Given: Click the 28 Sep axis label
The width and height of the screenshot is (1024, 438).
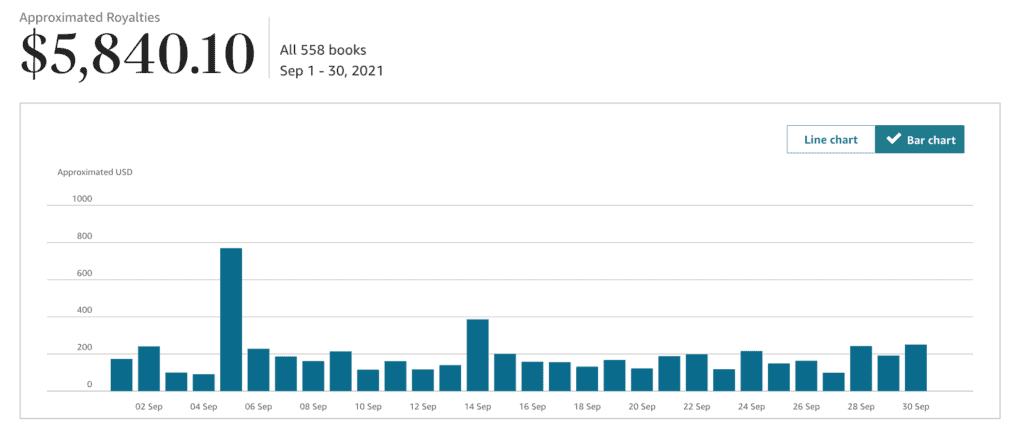Looking at the screenshot, I should (x=862, y=407).
